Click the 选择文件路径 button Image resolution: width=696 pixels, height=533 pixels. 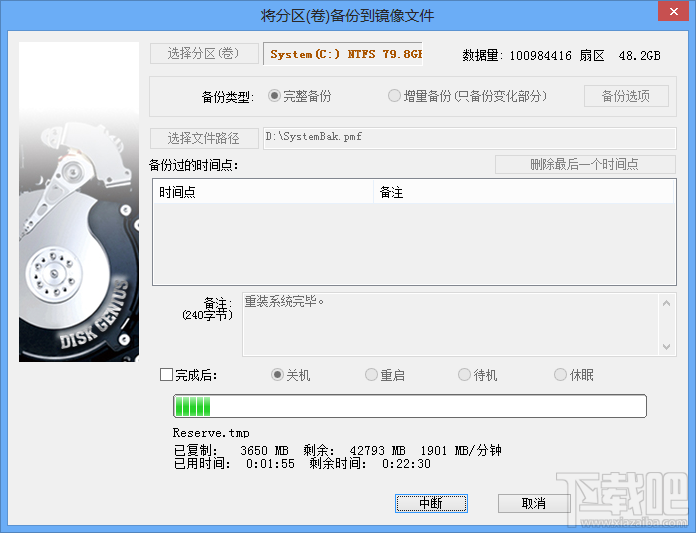[x=204, y=138]
